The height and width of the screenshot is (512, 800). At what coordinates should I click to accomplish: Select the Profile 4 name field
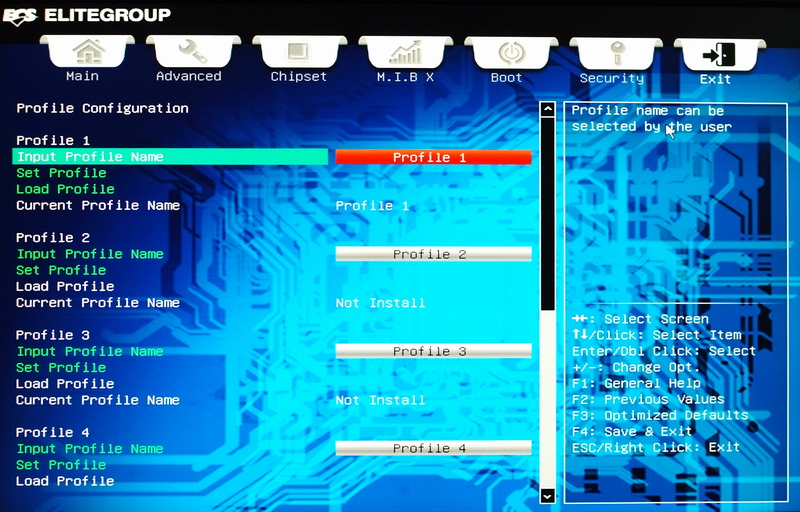click(433, 448)
